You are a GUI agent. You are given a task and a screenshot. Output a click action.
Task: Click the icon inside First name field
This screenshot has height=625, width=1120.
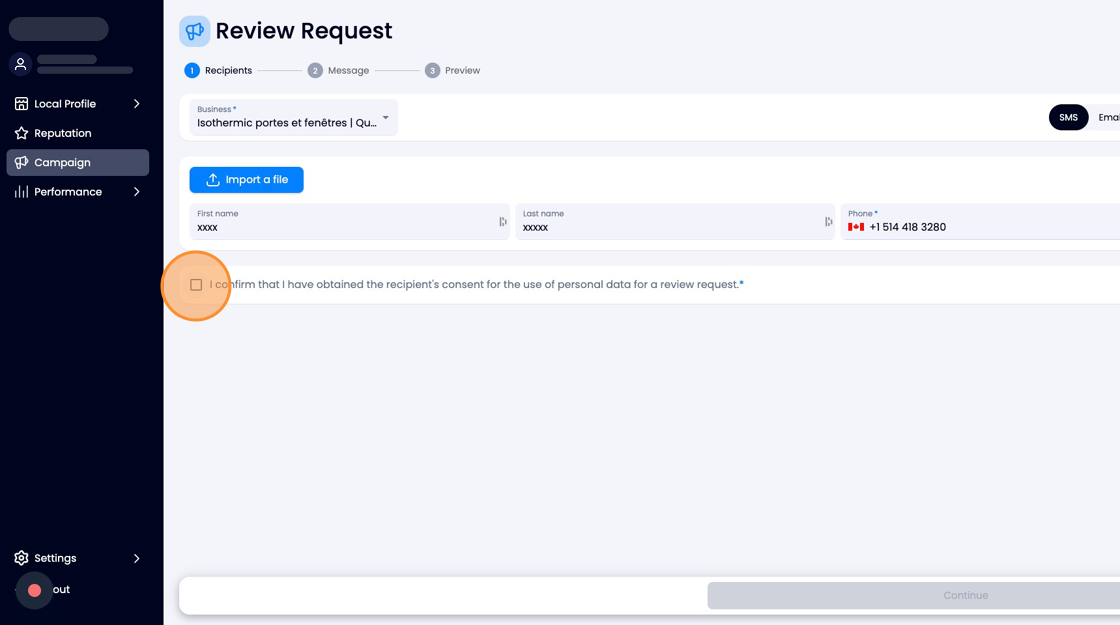click(x=503, y=221)
